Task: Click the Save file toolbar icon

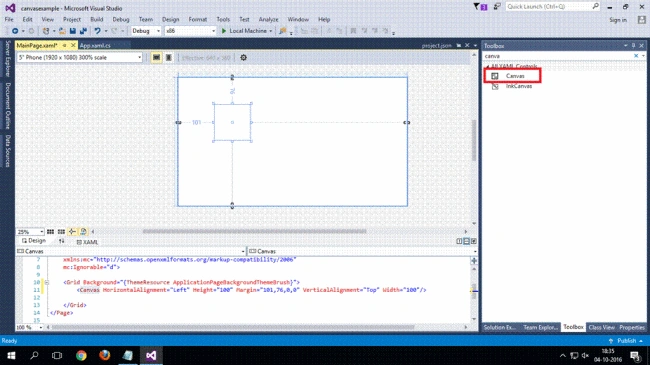Action: [x=73, y=31]
